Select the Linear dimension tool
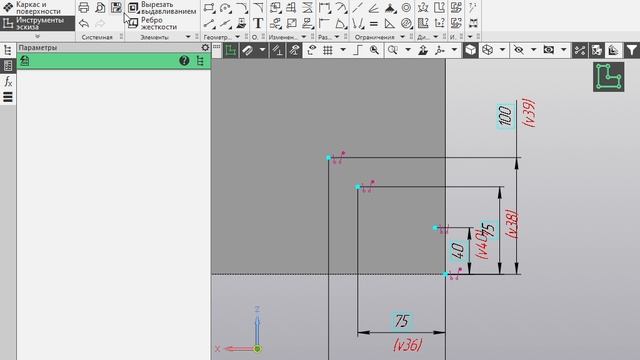This screenshot has width=640, height=360. [x=324, y=8]
